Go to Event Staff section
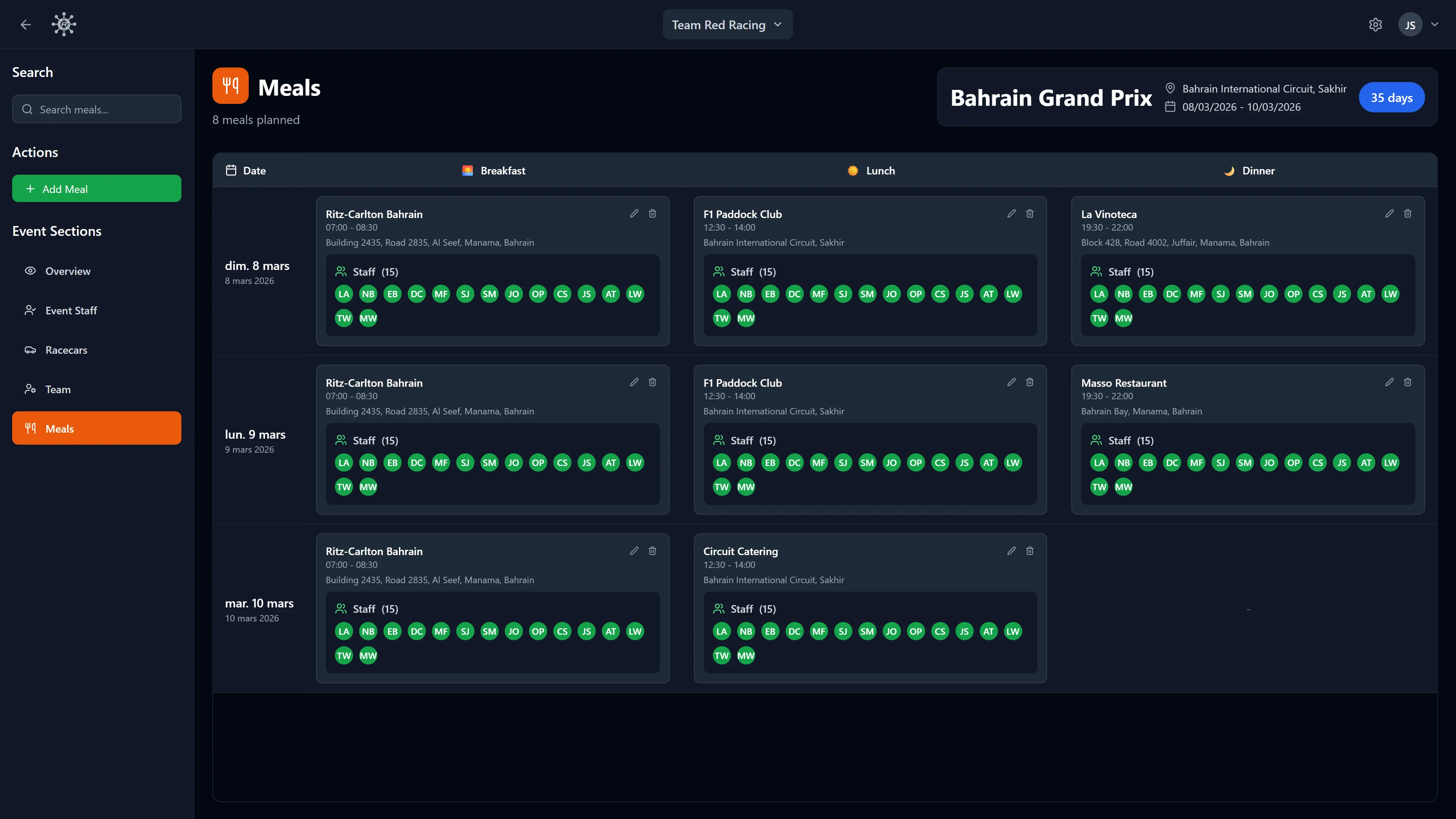The height and width of the screenshot is (819, 1456). point(71,310)
